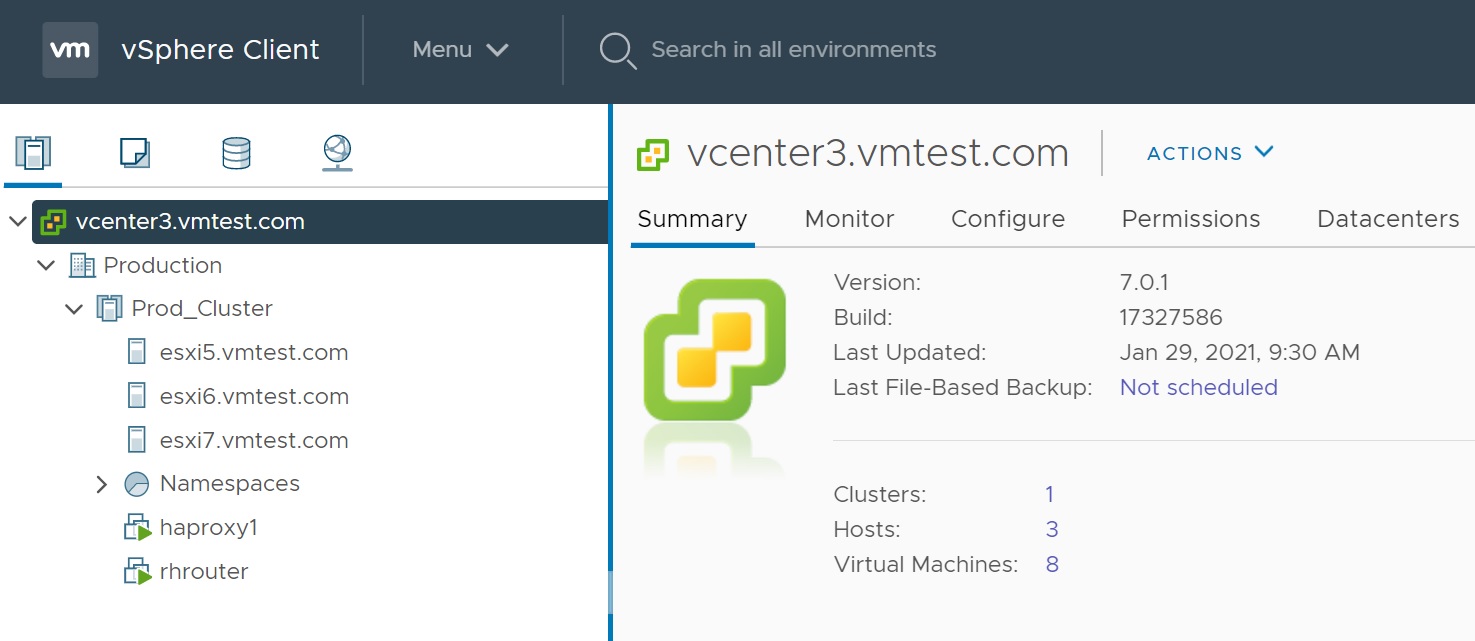Image resolution: width=1475 pixels, height=641 pixels.
Task: Go to the Permissions tab
Action: pyautogui.click(x=1190, y=219)
